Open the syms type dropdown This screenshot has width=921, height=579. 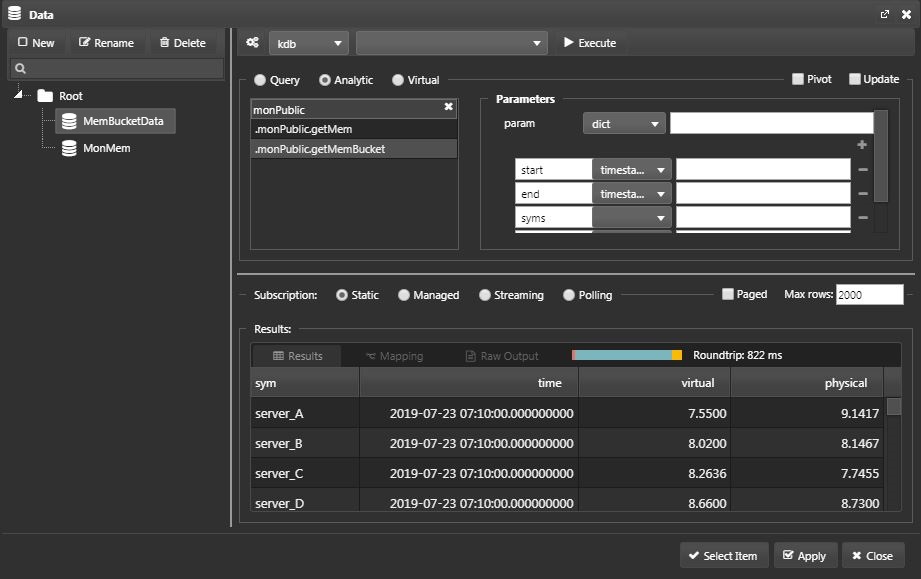point(631,218)
